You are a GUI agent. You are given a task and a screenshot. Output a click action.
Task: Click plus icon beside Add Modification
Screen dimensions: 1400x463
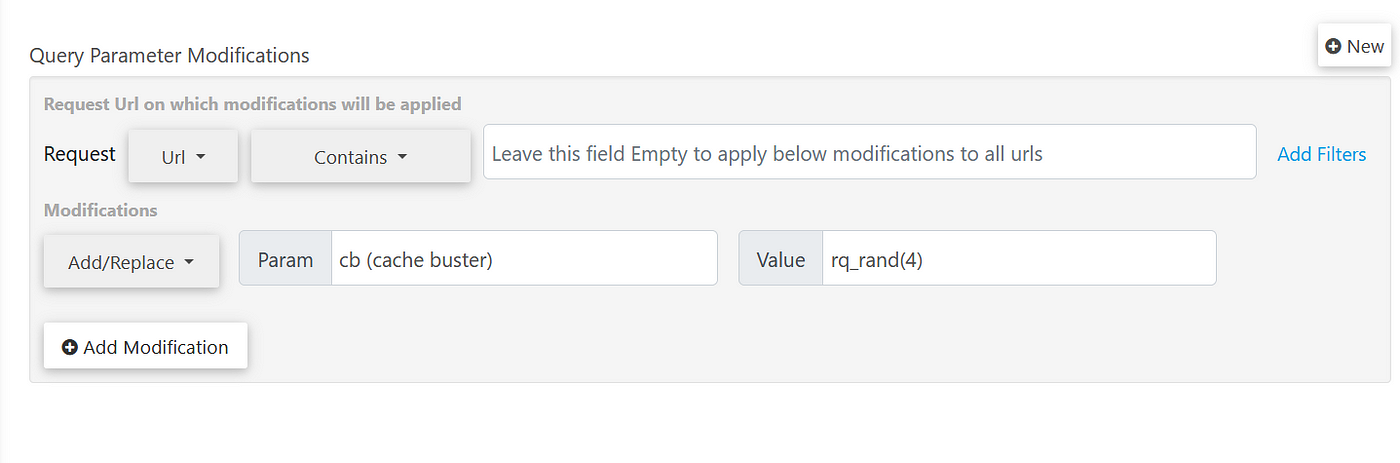[70, 348]
